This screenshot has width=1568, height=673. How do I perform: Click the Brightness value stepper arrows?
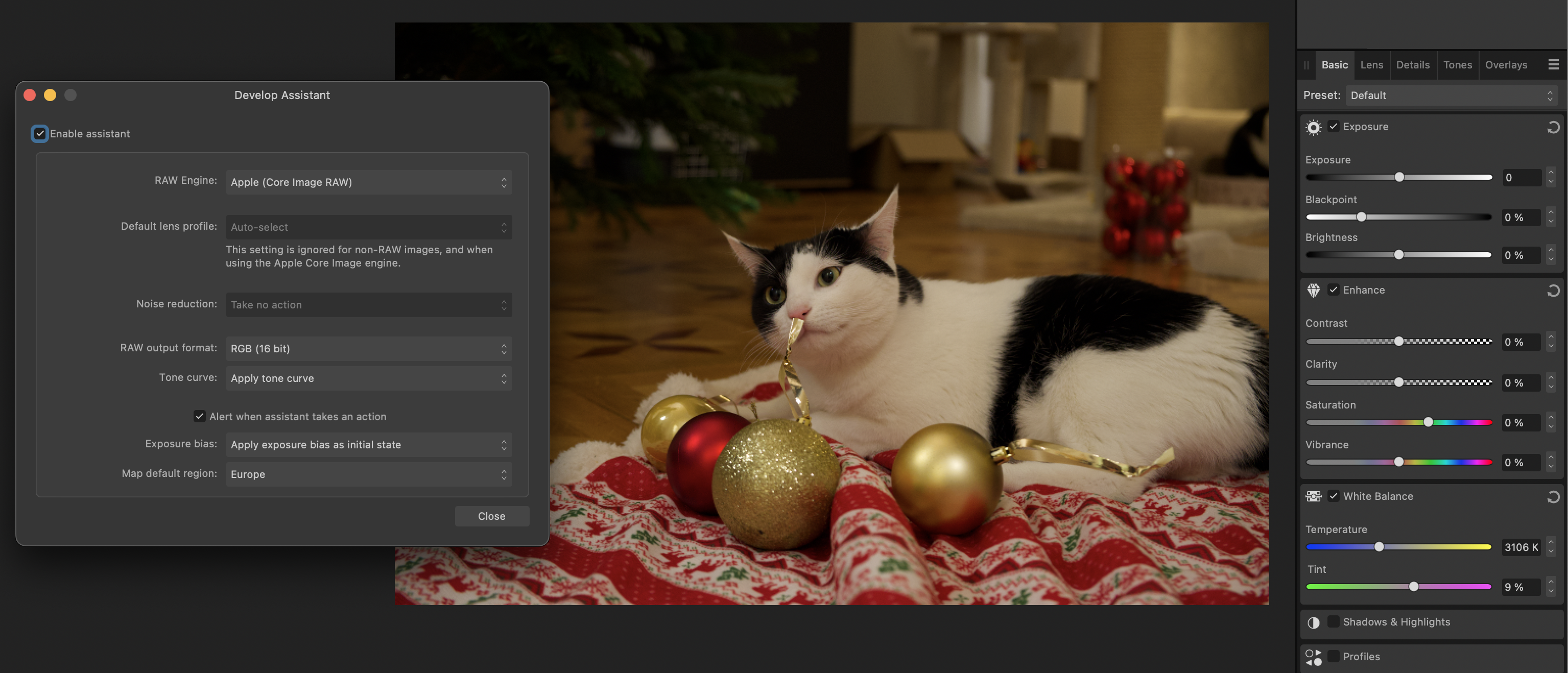1551,255
